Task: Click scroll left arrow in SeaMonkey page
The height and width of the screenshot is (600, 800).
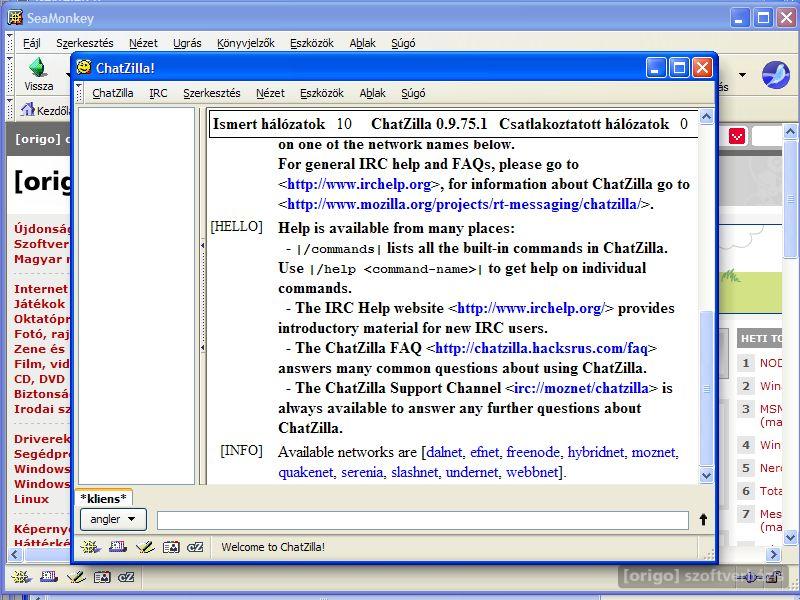Action: pyautogui.click(x=15, y=555)
